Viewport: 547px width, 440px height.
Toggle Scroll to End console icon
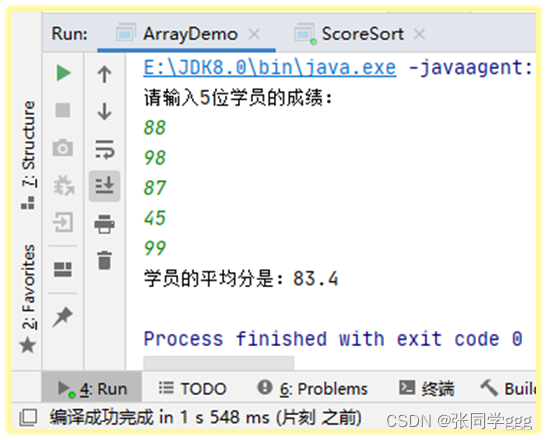point(104,186)
